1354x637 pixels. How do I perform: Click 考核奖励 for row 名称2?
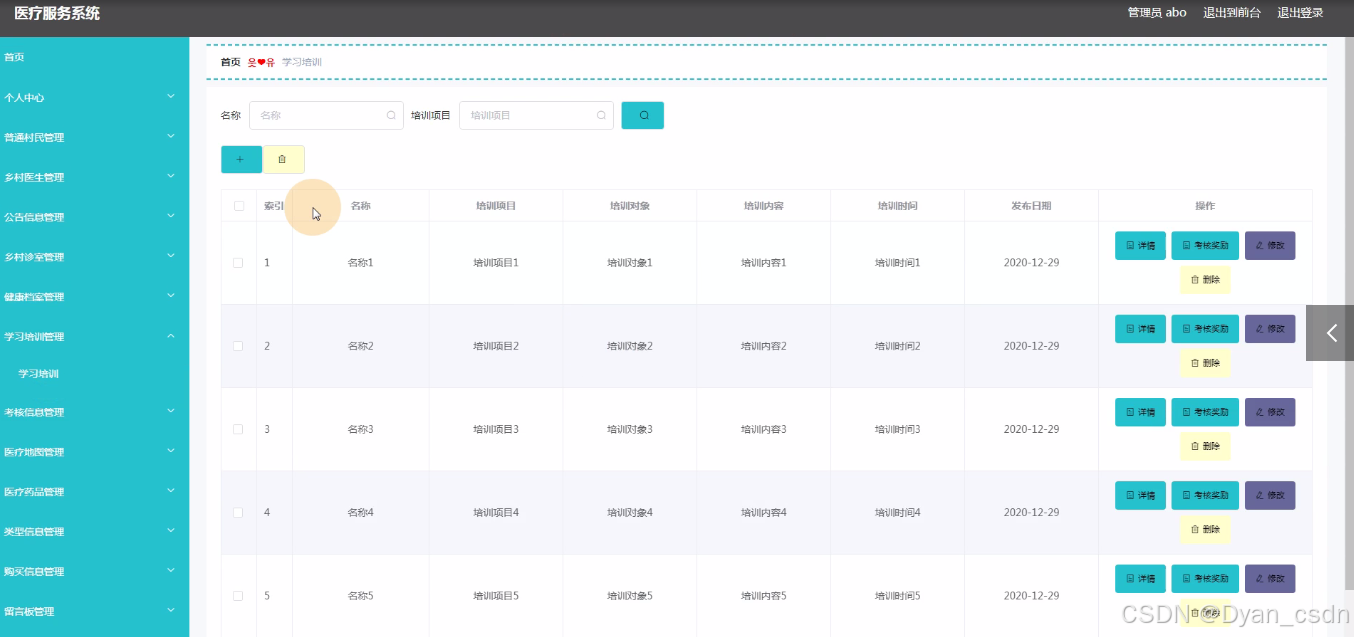click(x=1205, y=328)
